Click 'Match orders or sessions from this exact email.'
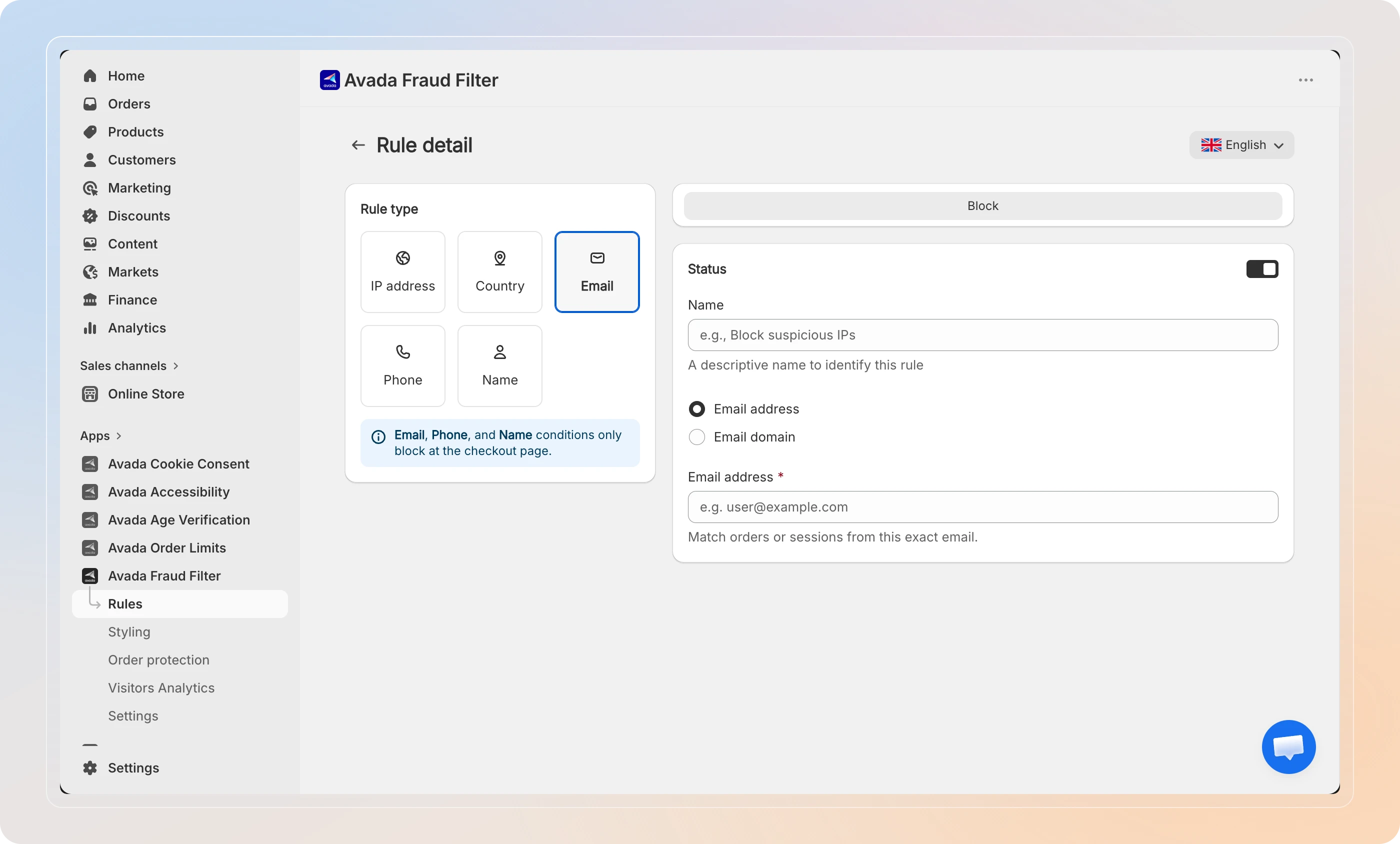Viewport: 1400px width, 844px height. click(833, 537)
